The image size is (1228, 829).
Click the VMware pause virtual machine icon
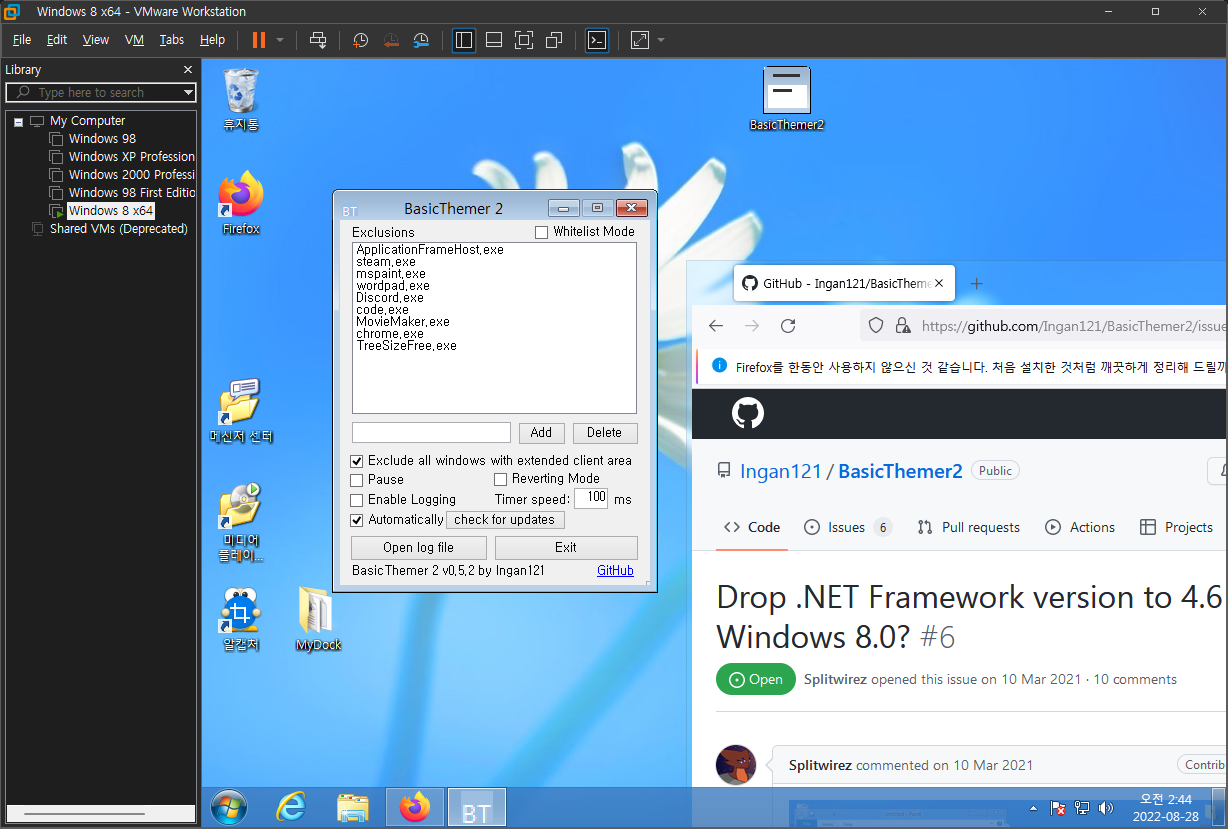click(x=259, y=40)
